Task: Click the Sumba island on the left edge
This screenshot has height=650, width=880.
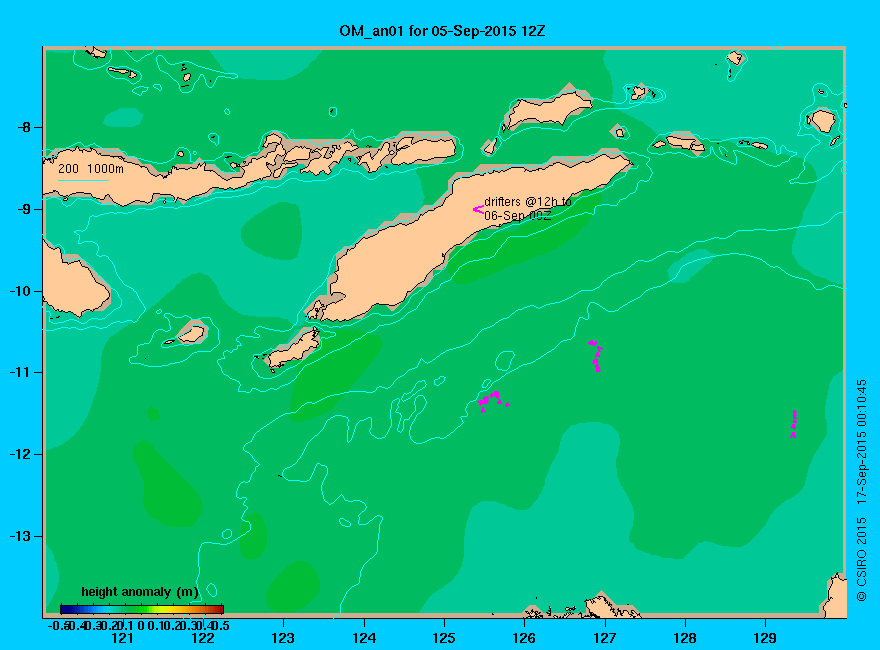Action: 73,283
